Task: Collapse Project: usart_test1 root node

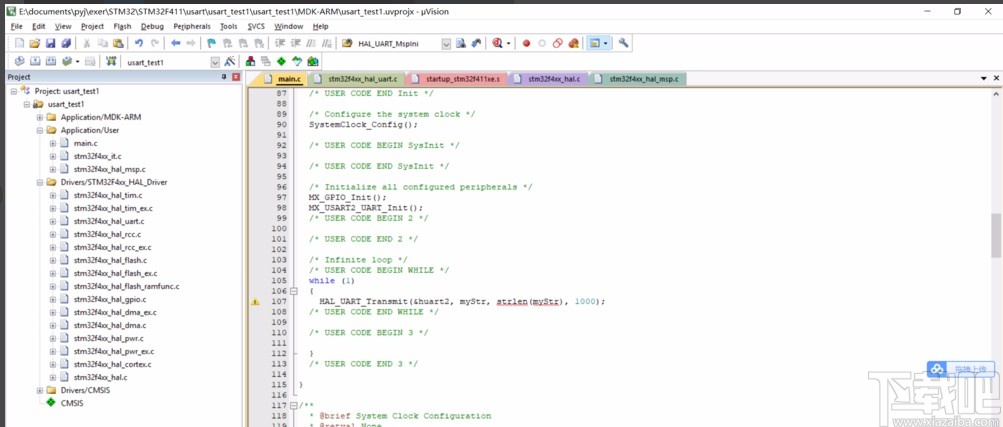Action: pos(13,91)
